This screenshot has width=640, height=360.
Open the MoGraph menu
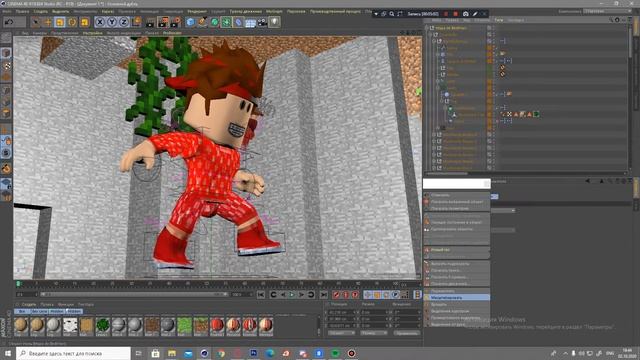click(274, 11)
